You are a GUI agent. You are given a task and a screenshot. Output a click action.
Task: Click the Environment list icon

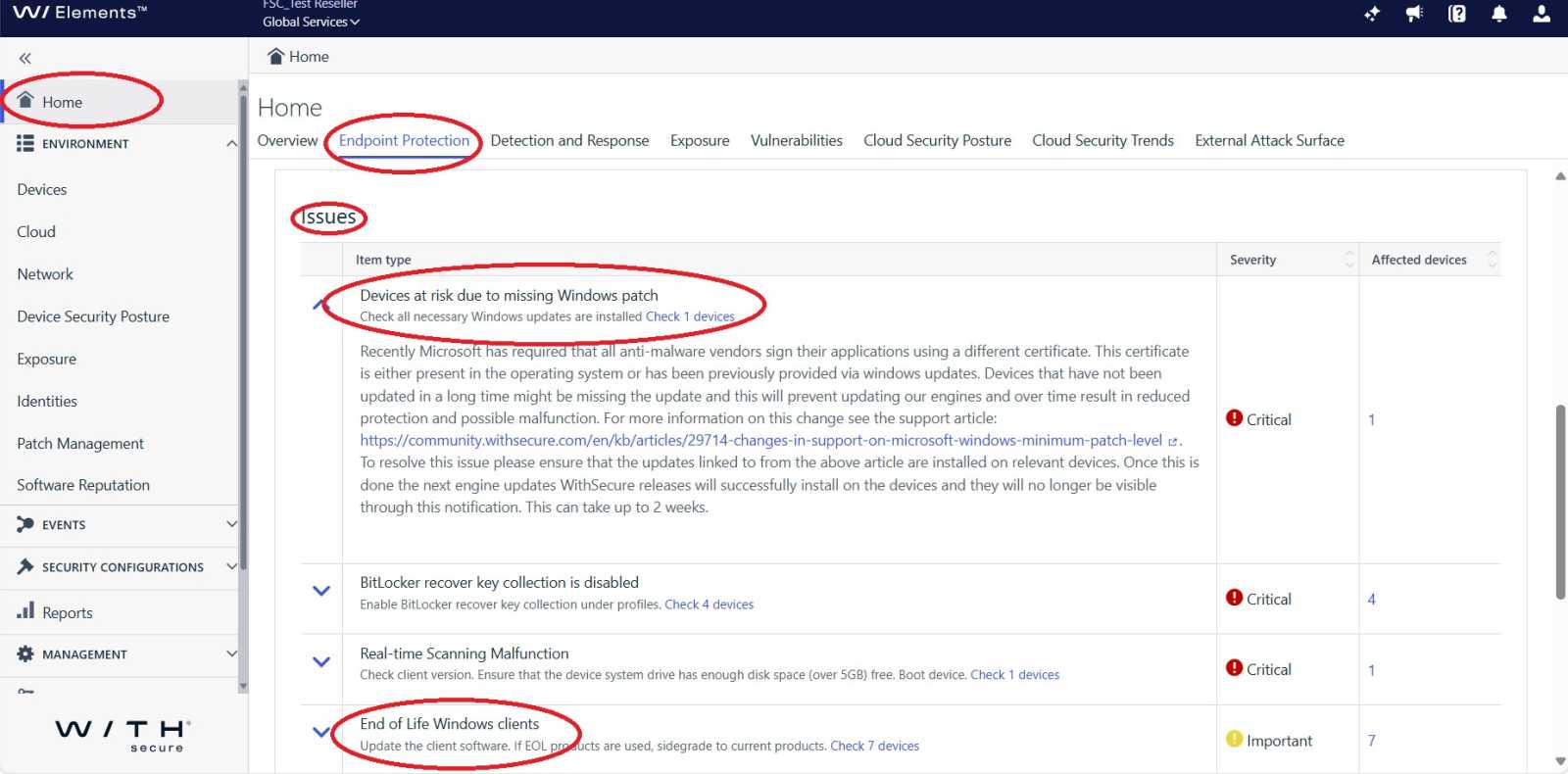pos(25,143)
